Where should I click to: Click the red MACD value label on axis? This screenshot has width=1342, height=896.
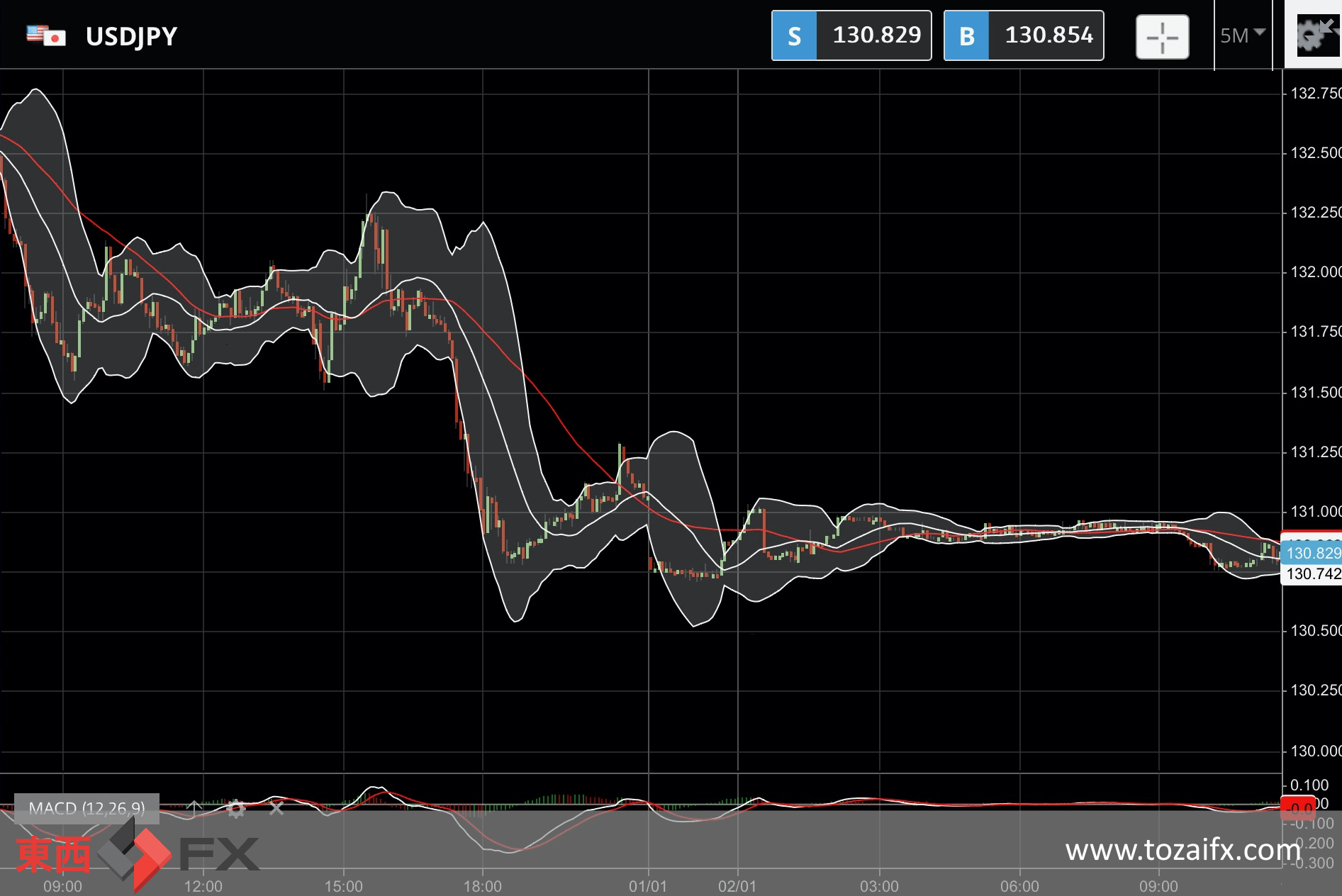[1299, 808]
